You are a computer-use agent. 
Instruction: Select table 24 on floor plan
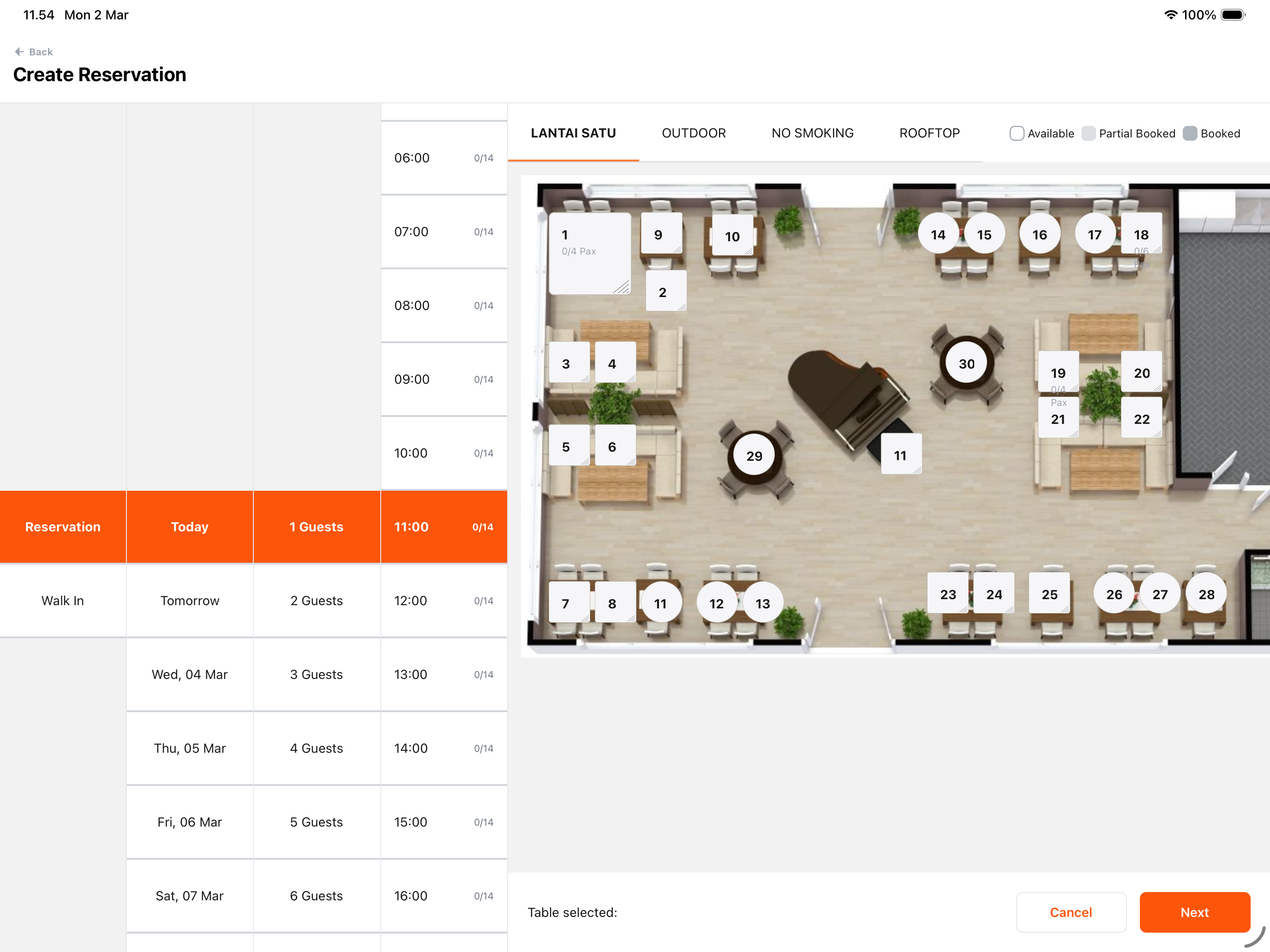pyautogui.click(x=994, y=593)
